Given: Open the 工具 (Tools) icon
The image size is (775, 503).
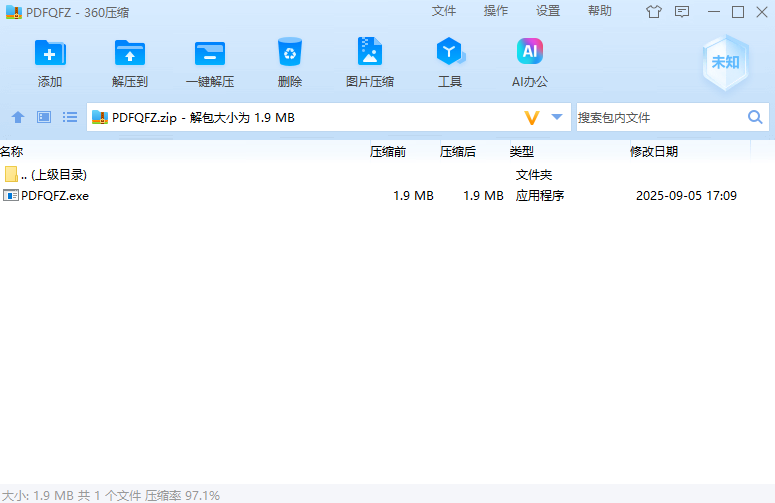Looking at the screenshot, I should tap(450, 51).
